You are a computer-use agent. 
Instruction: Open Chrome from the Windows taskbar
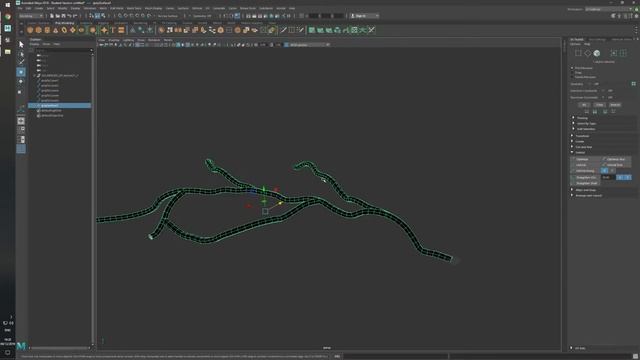point(7,17)
